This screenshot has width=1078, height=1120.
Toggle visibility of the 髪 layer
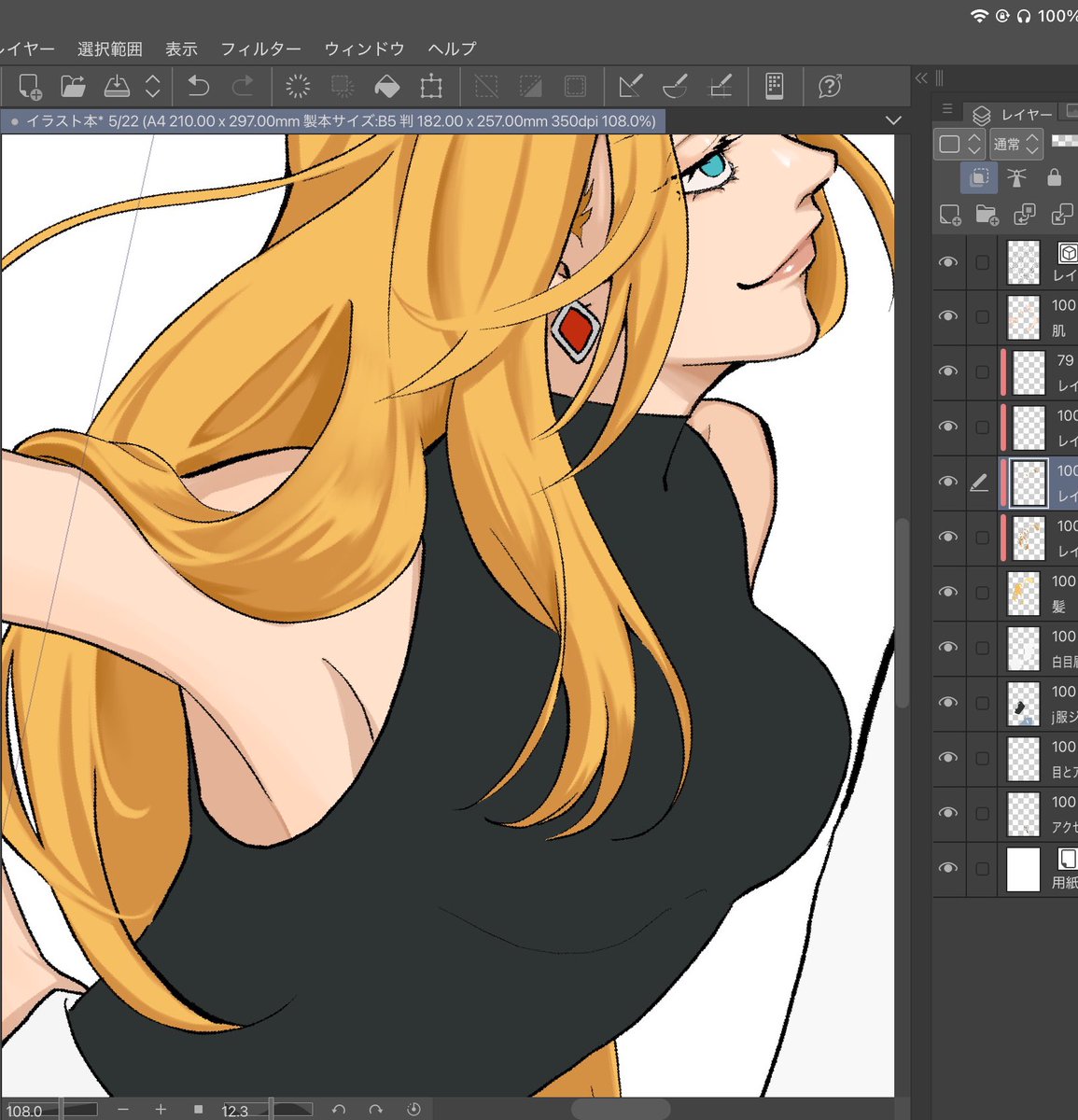[x=948, y=593]
